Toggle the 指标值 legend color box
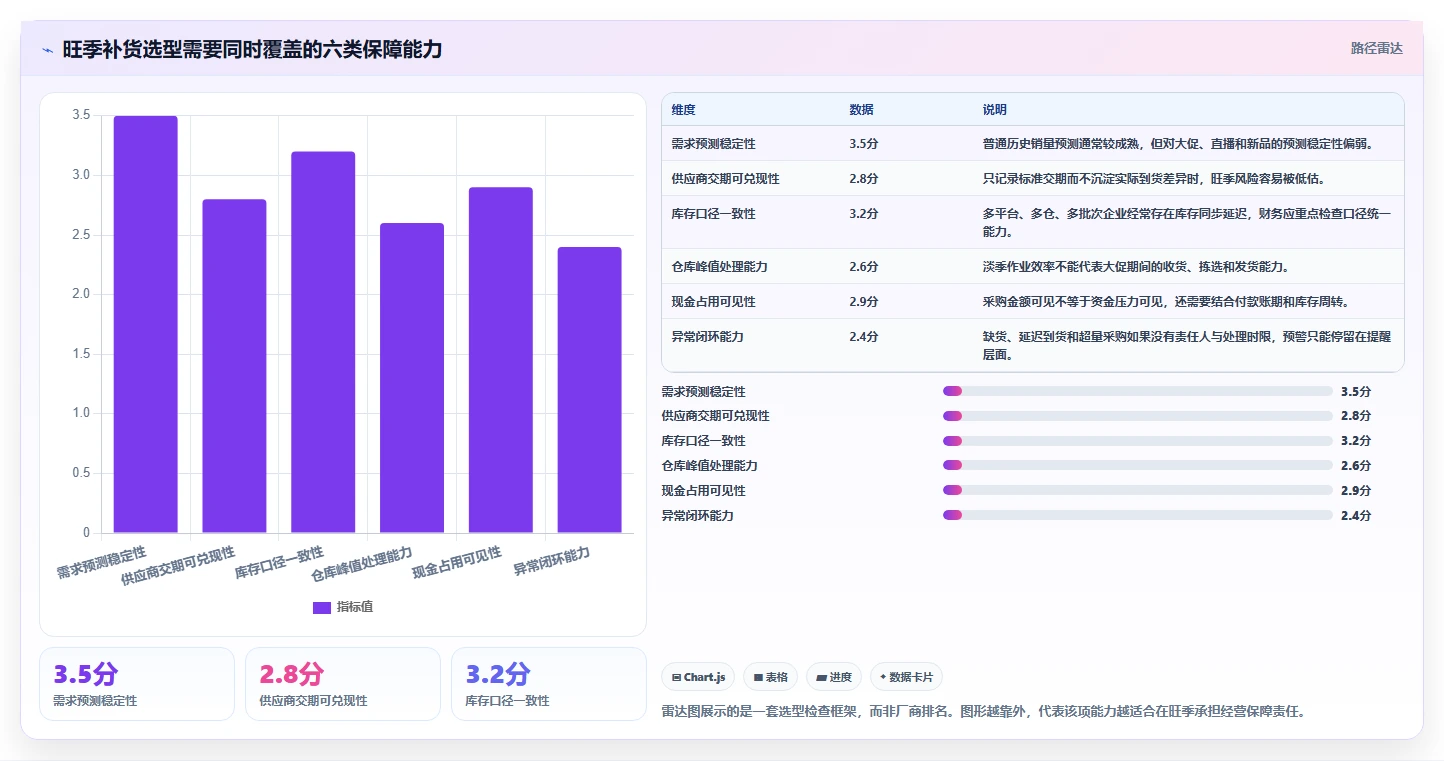 click(322, 607)
